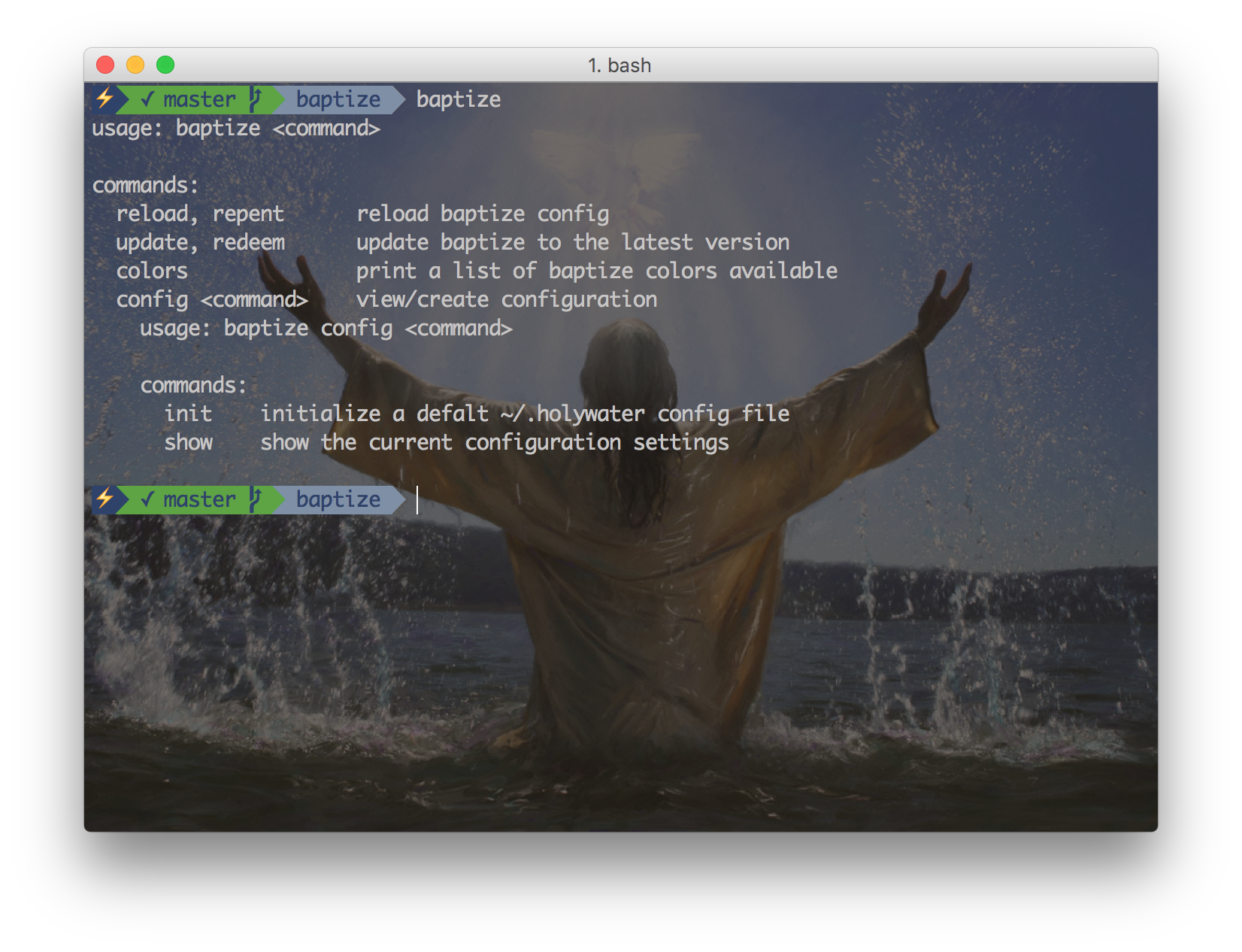Screen dimensions: 1242x952
Task: Click 'master' branch segment in top prompt
Action: tap(199, 99)
